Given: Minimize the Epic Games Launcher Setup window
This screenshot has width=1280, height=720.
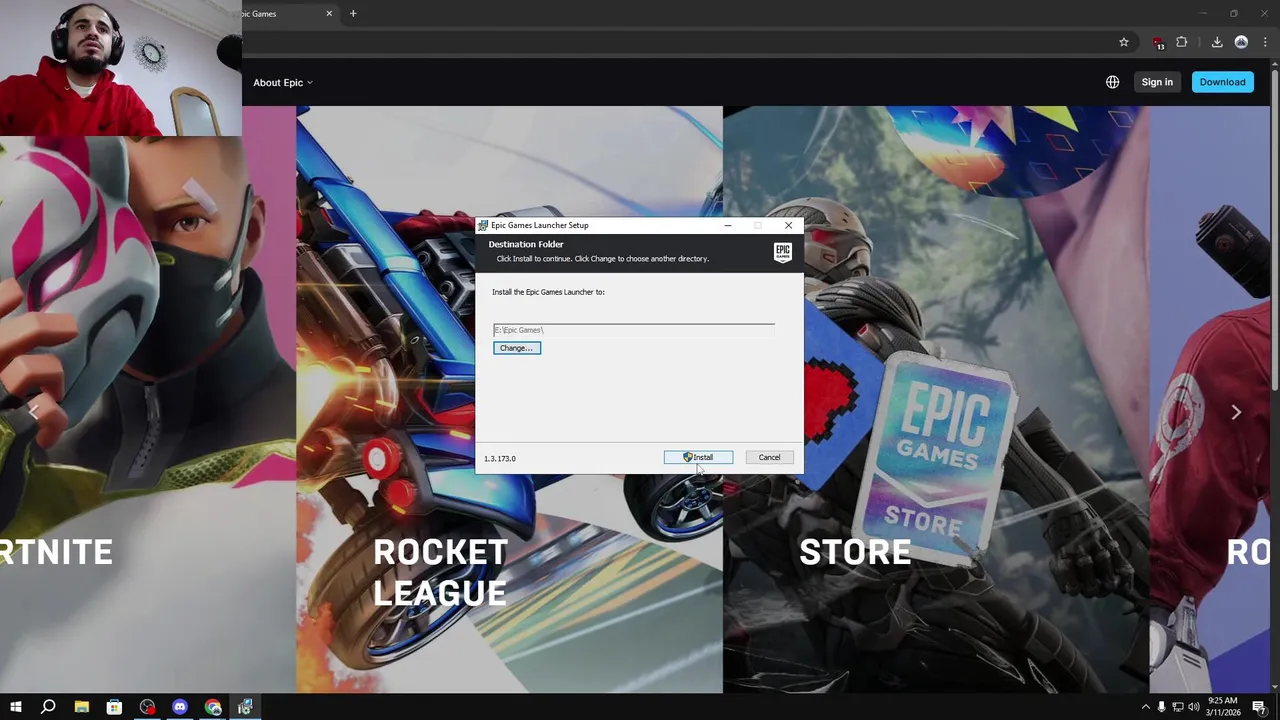Looking at the screenshot, I should [728, 225].
